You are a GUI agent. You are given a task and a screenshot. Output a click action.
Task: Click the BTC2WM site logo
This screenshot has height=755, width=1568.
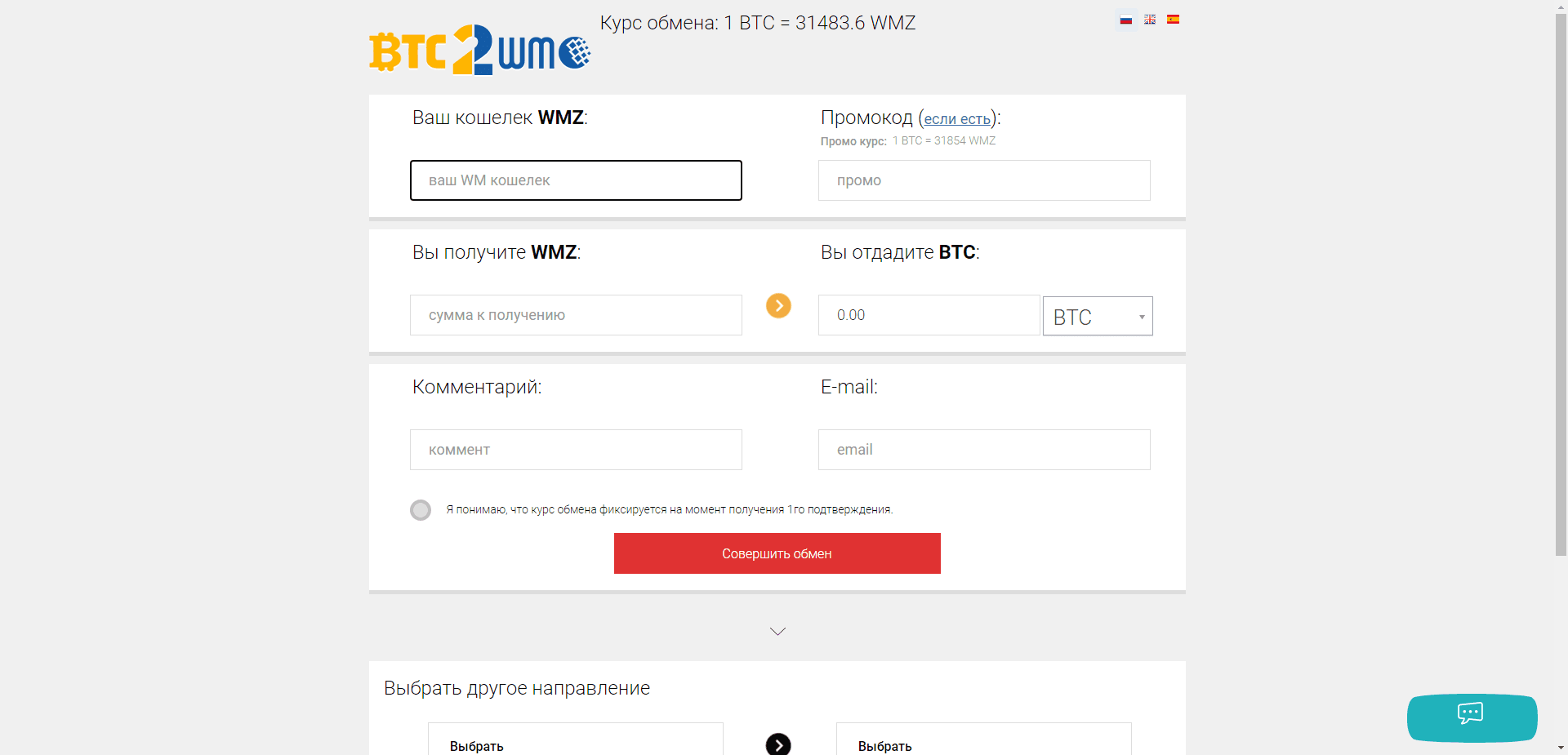click(479, 50)
